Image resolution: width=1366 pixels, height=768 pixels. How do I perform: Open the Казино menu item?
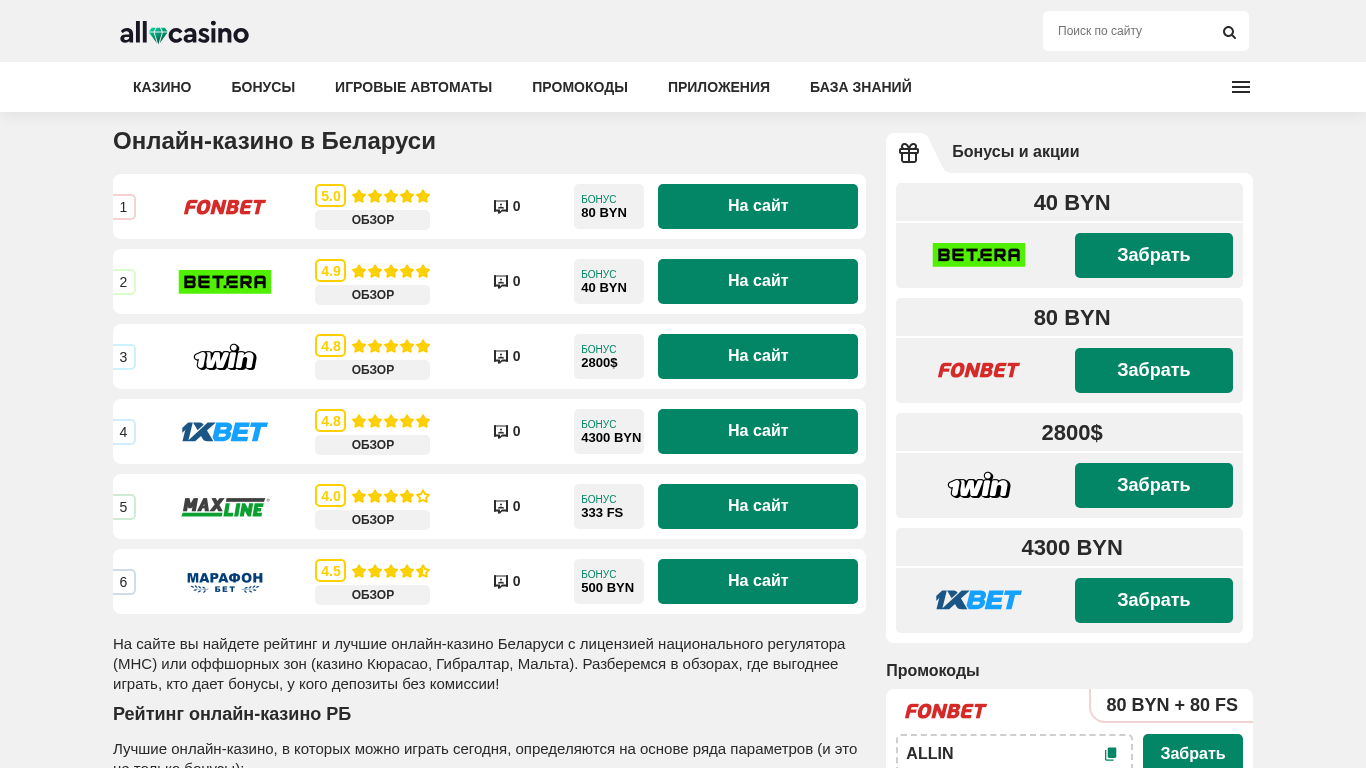pyautogui.click(x=162, y=87)
